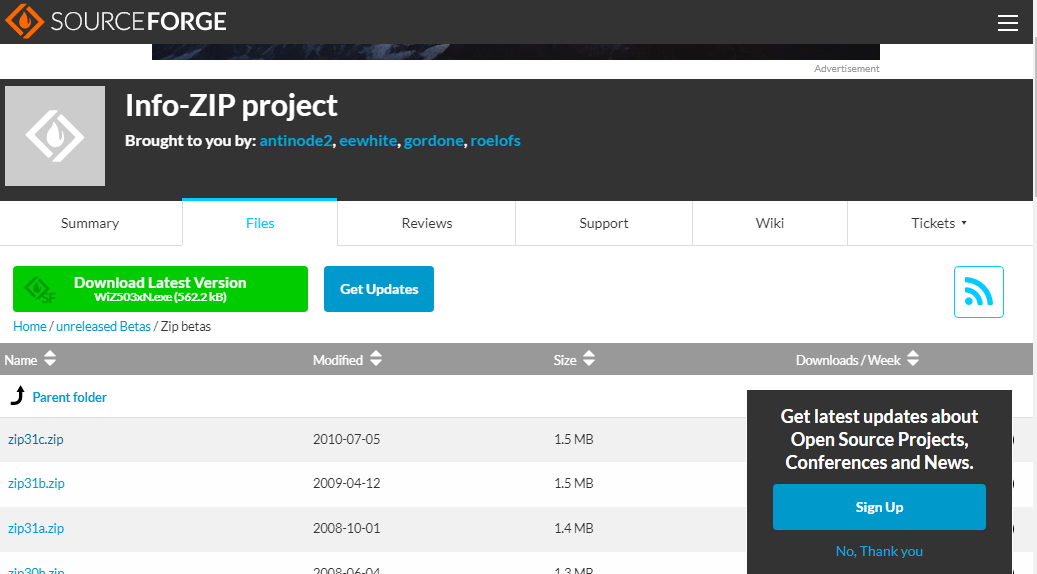This screenshot has height=574, width=1037.
Task: Click the 1.4 MB size of zip31a.zip
Action: pyautogui.click(x=573, y=528)
